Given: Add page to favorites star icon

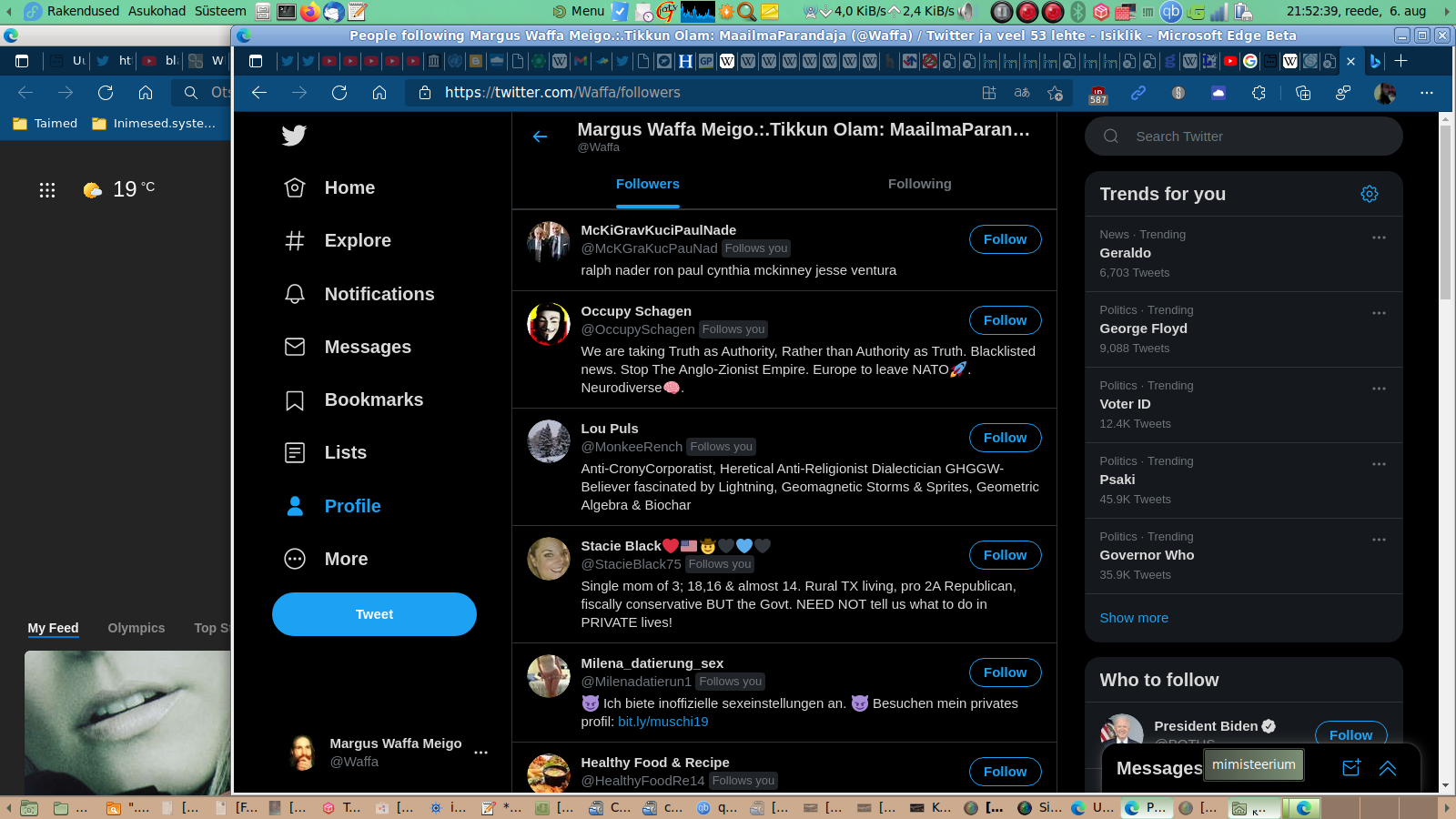Looking at the screenshot, I should (x=1055, y=93).
